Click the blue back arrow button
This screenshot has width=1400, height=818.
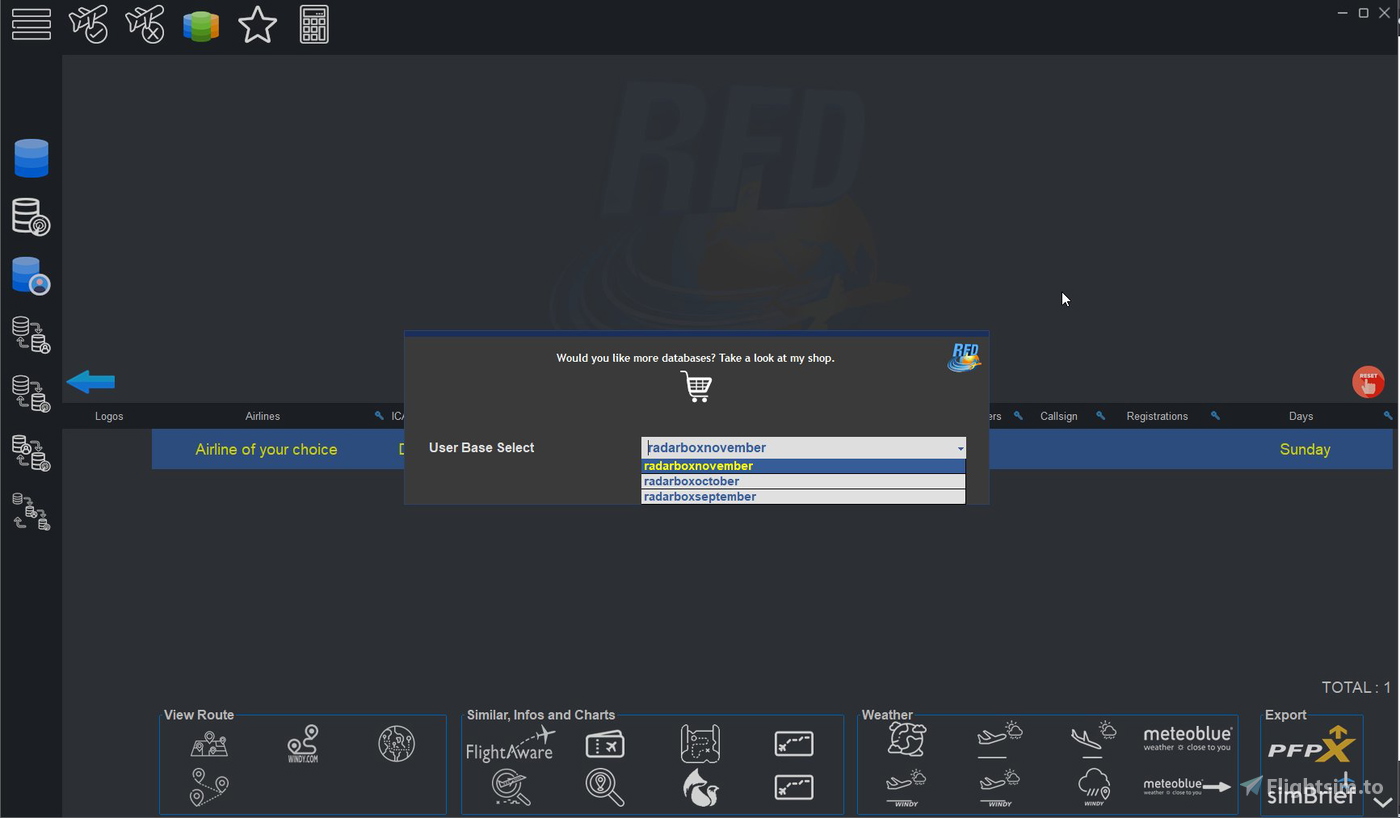90,381
